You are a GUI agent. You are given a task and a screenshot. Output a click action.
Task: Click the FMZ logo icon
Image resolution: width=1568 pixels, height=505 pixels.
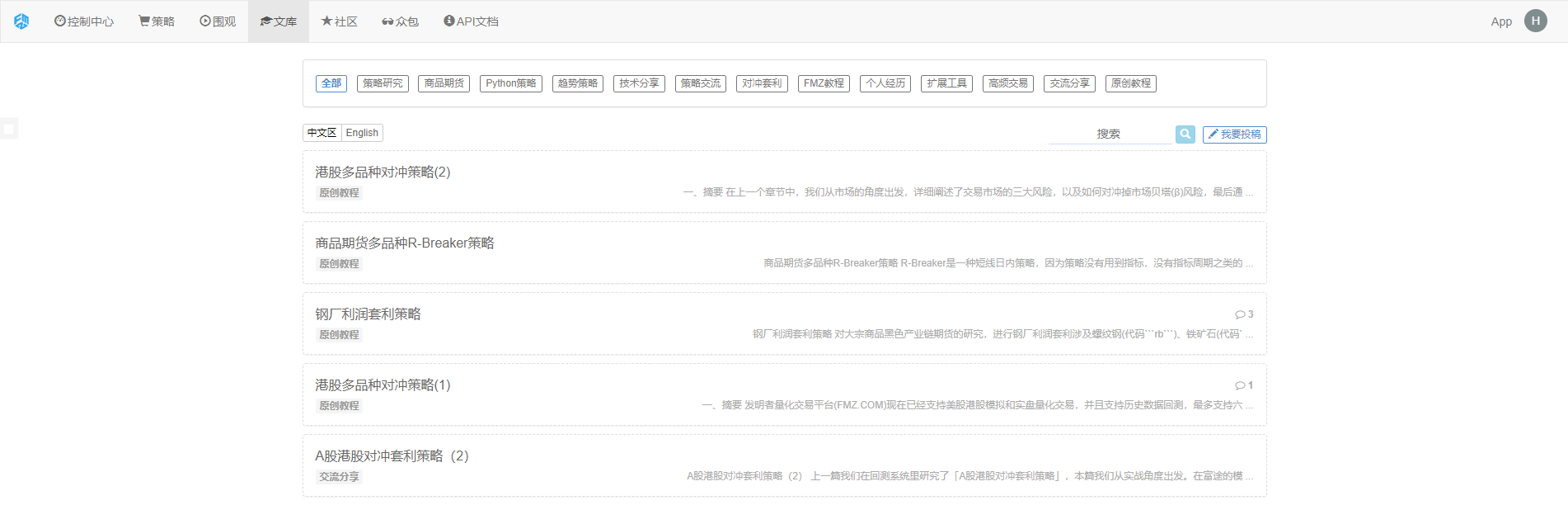(21, 21)
